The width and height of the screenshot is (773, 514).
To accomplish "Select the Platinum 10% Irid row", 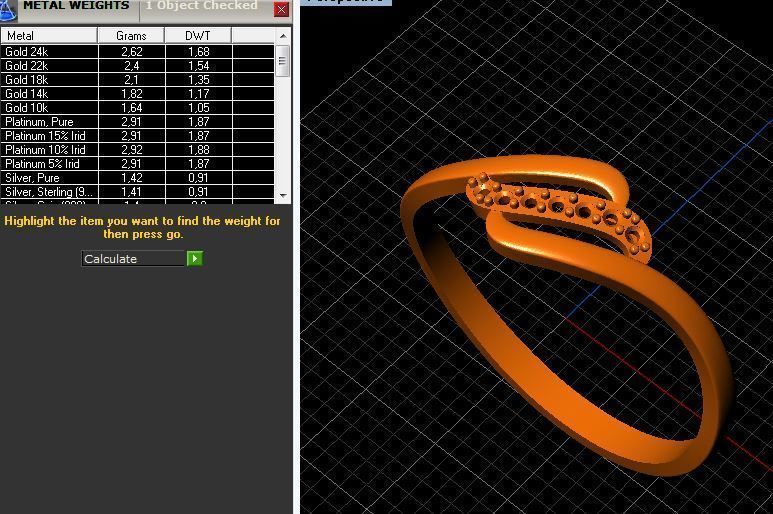I will (x=138, y=149).
